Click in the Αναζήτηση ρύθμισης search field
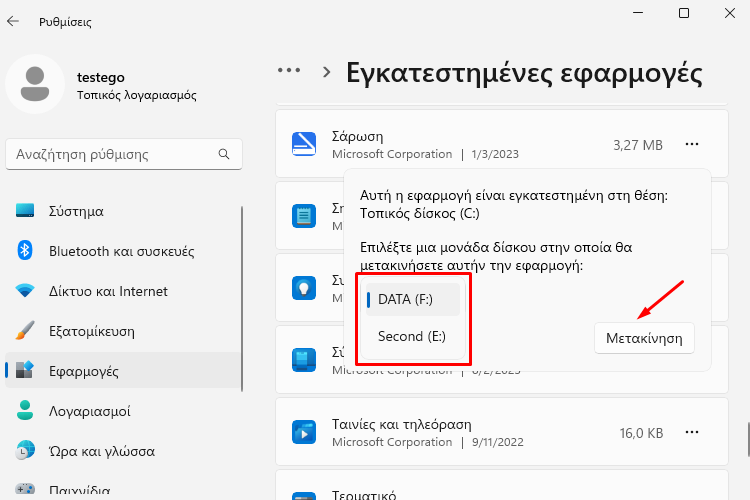 [124, 154]
